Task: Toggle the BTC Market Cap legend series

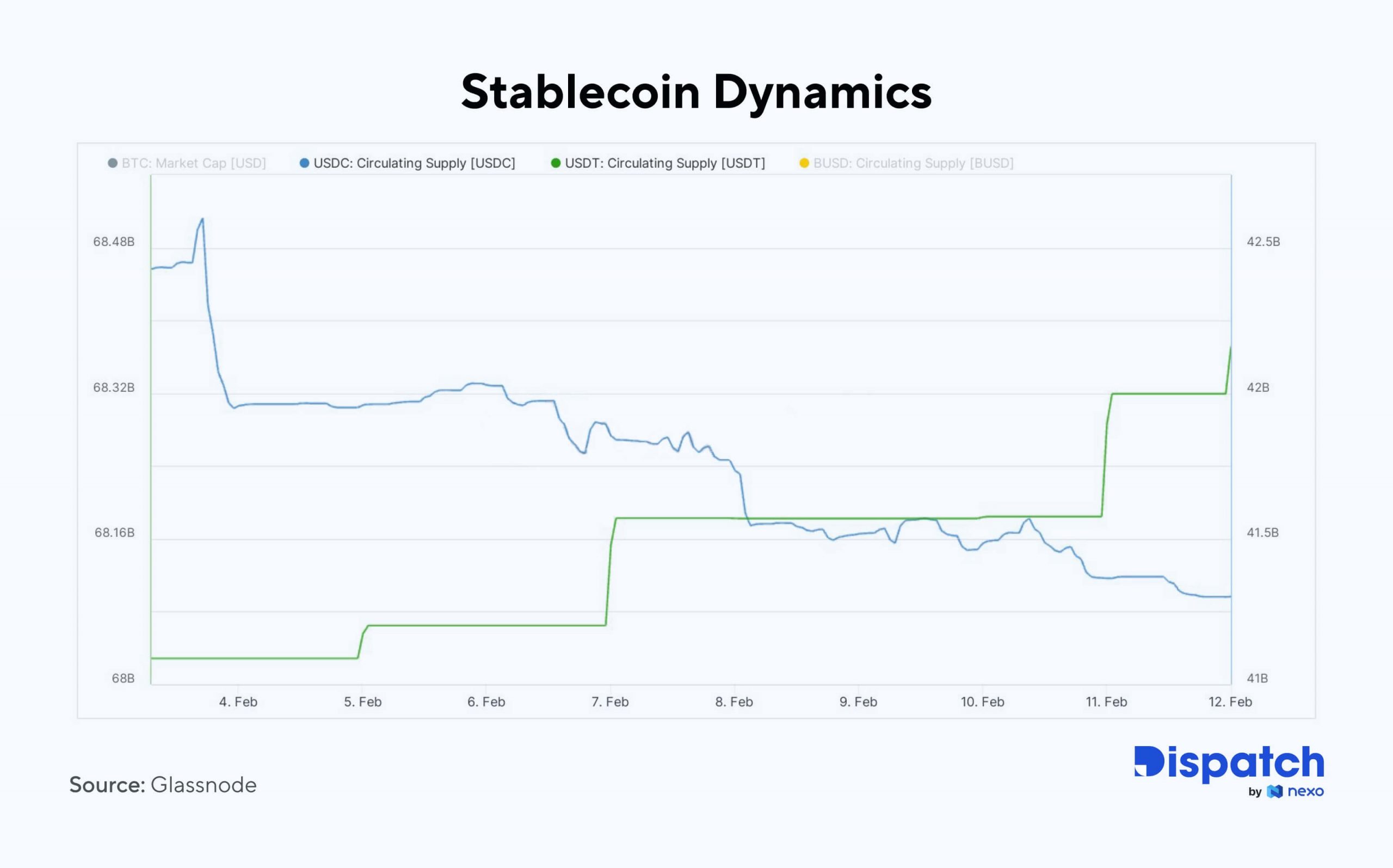Action: tap(193, 163)
